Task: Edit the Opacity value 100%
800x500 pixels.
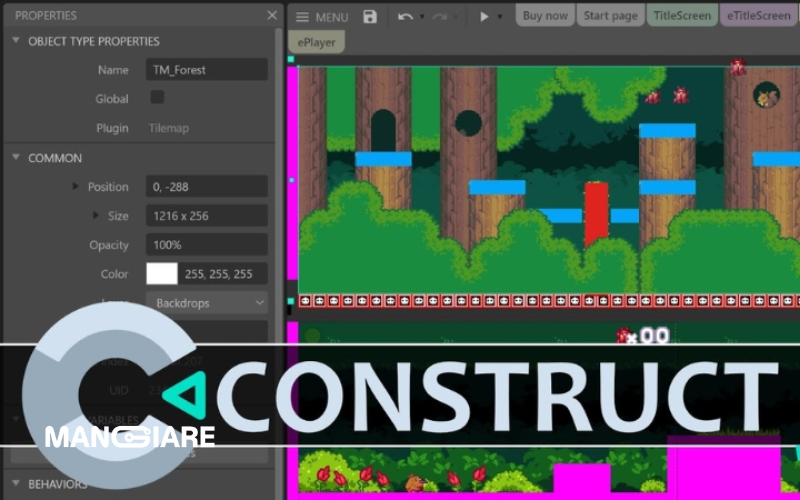Action: pos(207,244)
